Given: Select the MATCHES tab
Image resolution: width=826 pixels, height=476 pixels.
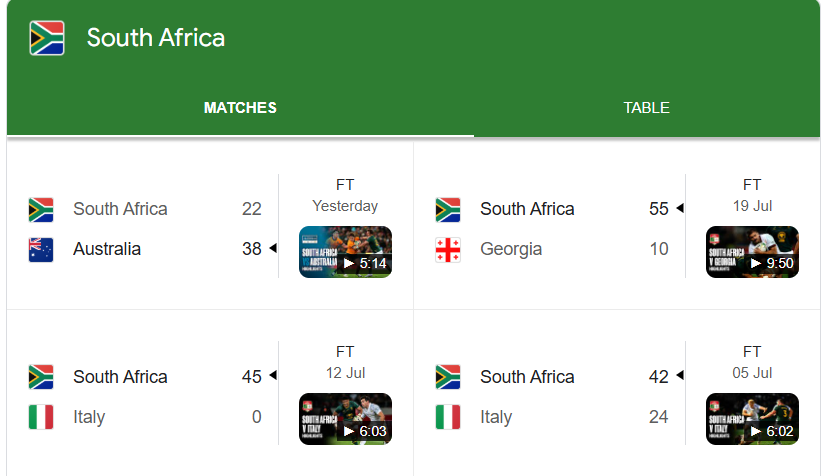Looking at the screenshot, I should click(x=240, y=108).
